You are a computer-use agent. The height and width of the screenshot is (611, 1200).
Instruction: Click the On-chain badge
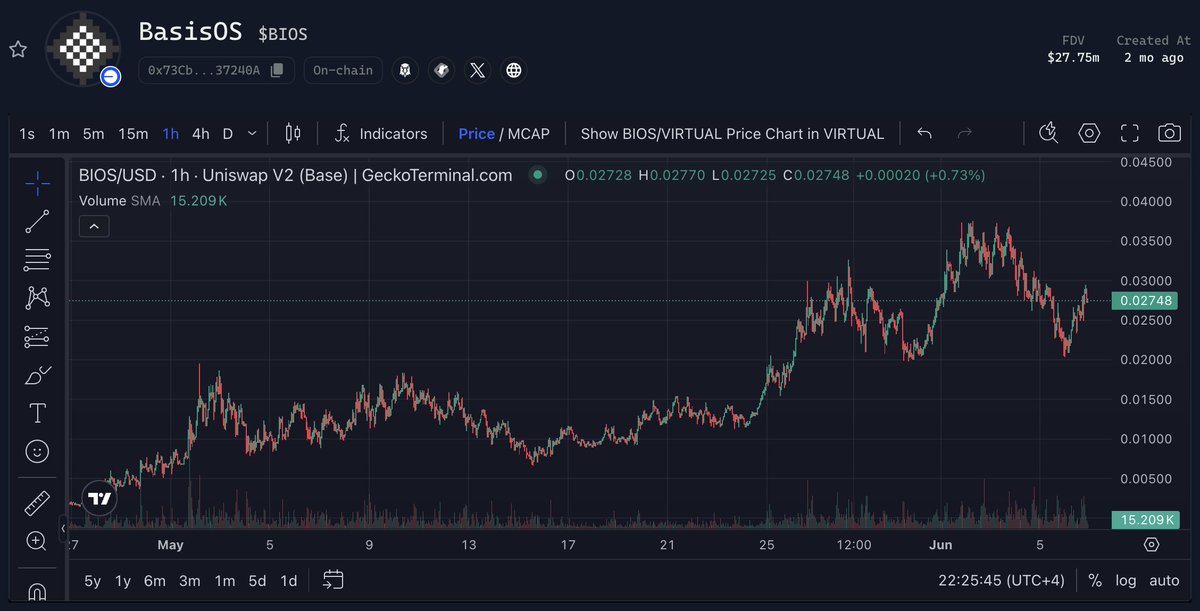pos(343,70)
